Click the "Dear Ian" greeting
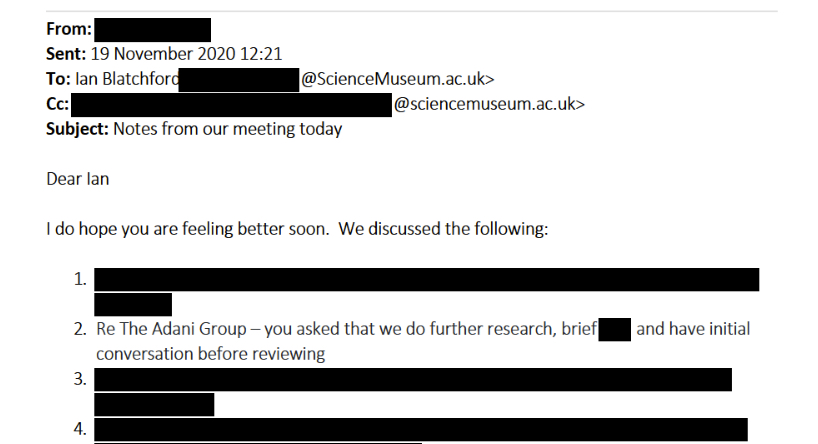The image size is (818, 444). coord(78,179)
